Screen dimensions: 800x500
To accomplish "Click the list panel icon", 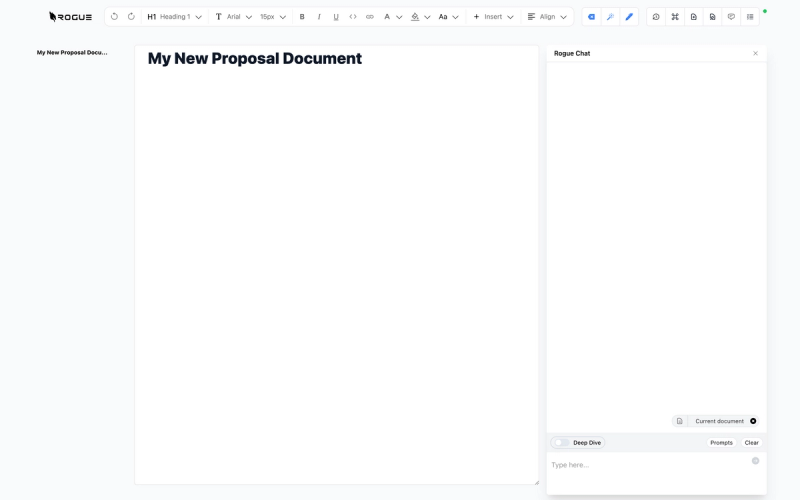I will (x=750, y=17).
